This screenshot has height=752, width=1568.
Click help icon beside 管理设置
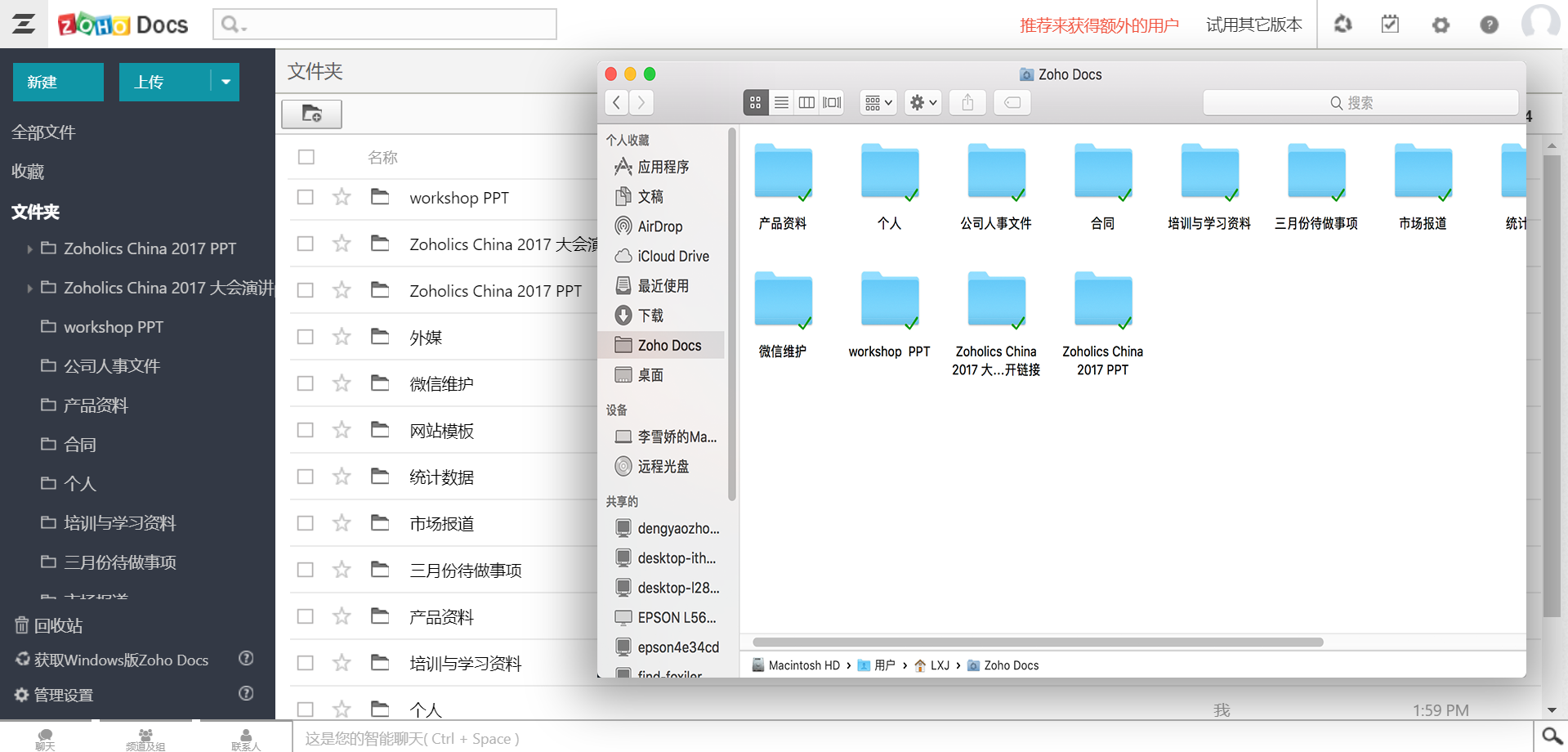coord(245,693)
